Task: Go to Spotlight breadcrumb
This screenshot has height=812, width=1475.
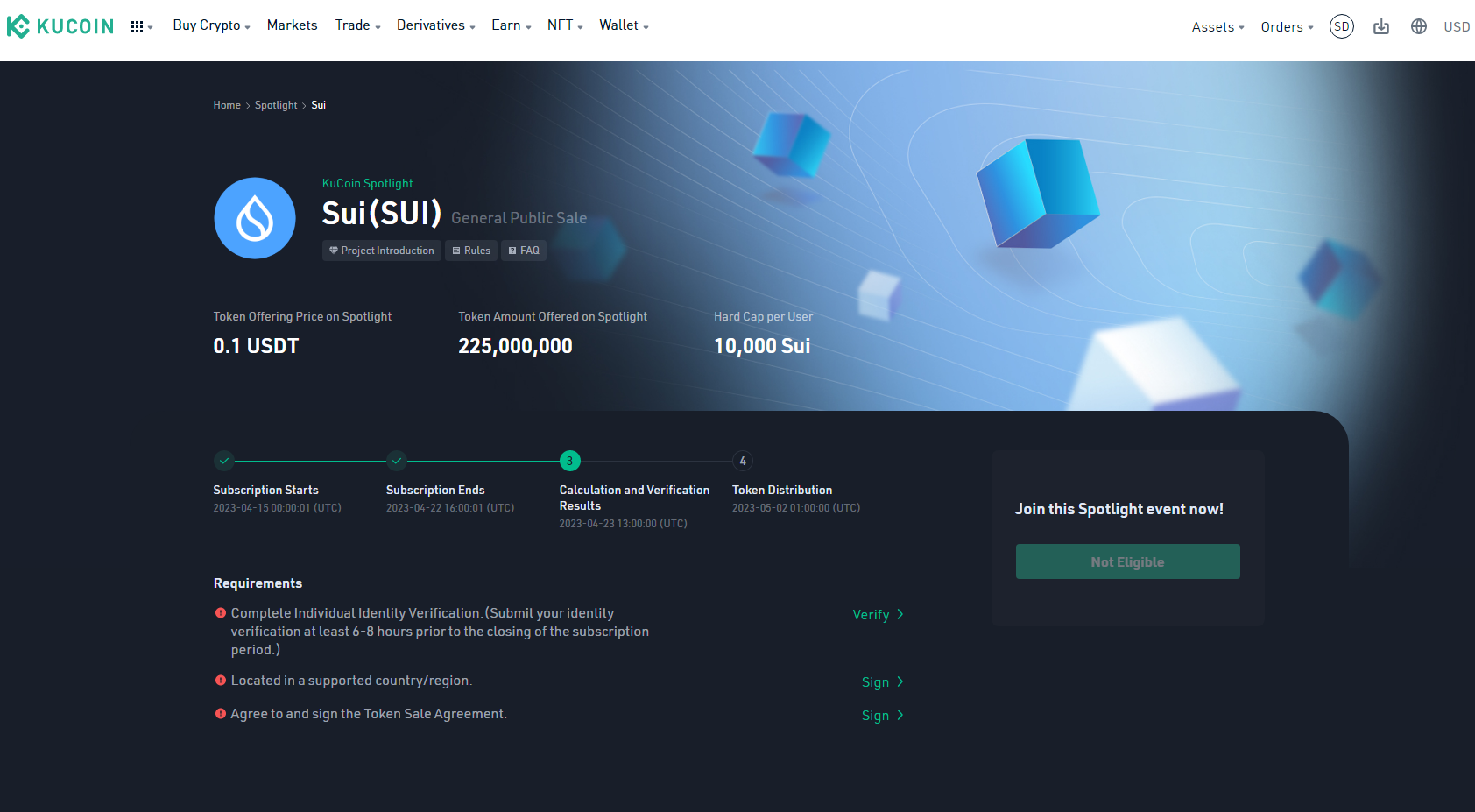Action: coord(276,105)
